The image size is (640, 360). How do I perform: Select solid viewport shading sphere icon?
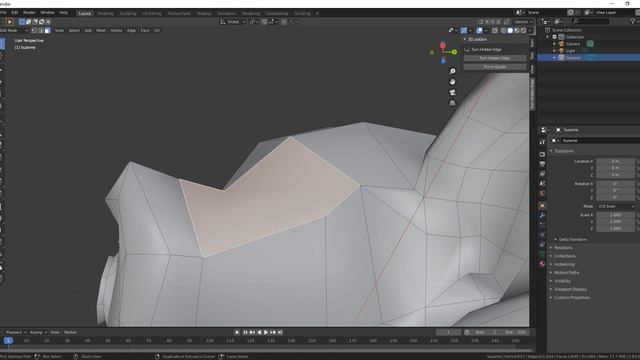click(x=510, y=31)
